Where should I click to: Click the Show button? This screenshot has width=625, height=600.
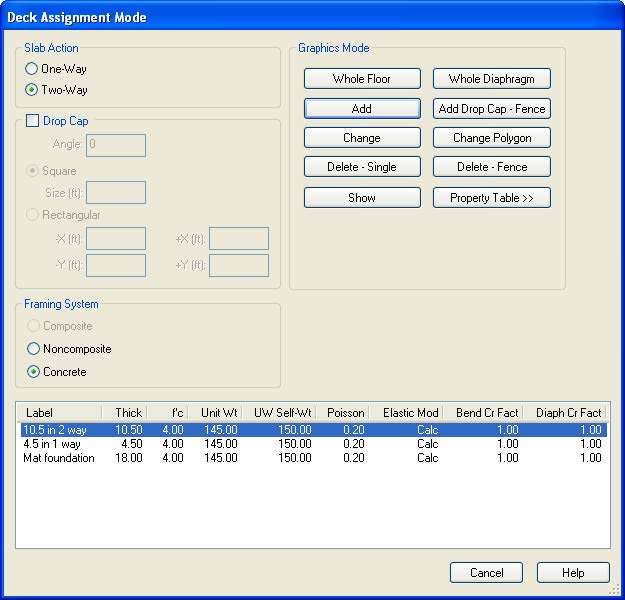tap(362, 198)
